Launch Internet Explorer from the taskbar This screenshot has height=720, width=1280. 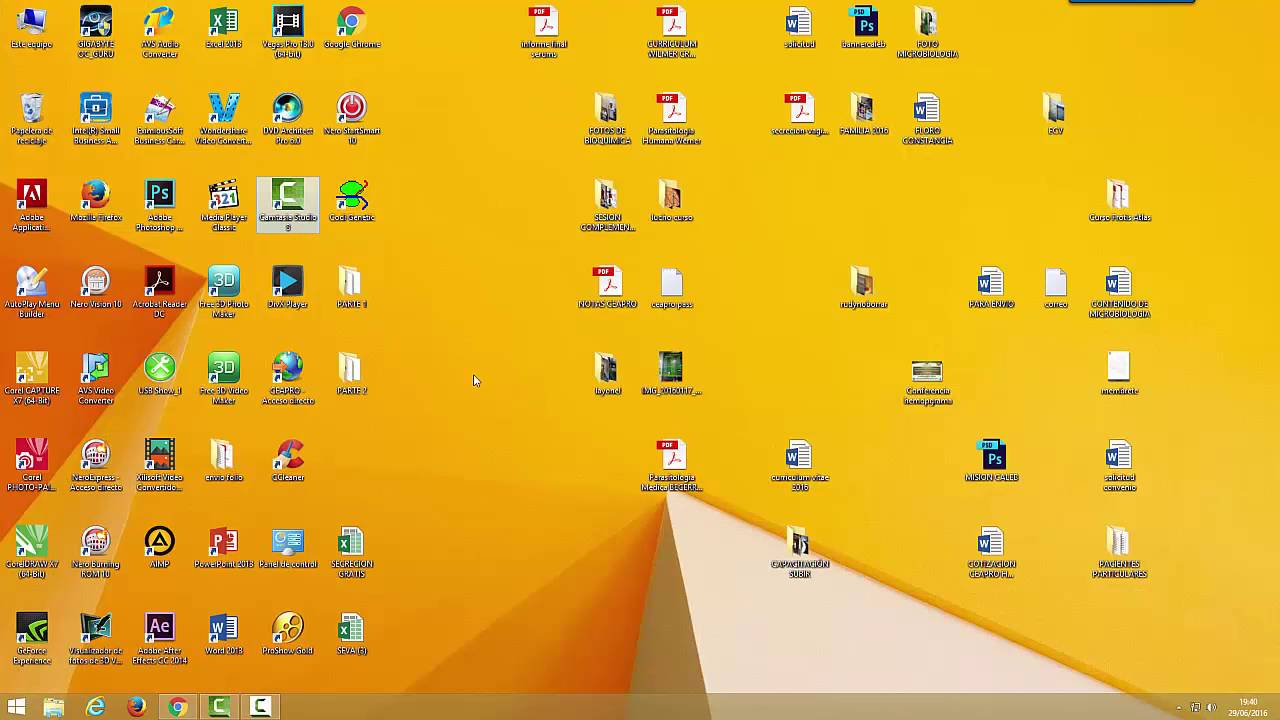pyautogui.click(x=95, y=707)
